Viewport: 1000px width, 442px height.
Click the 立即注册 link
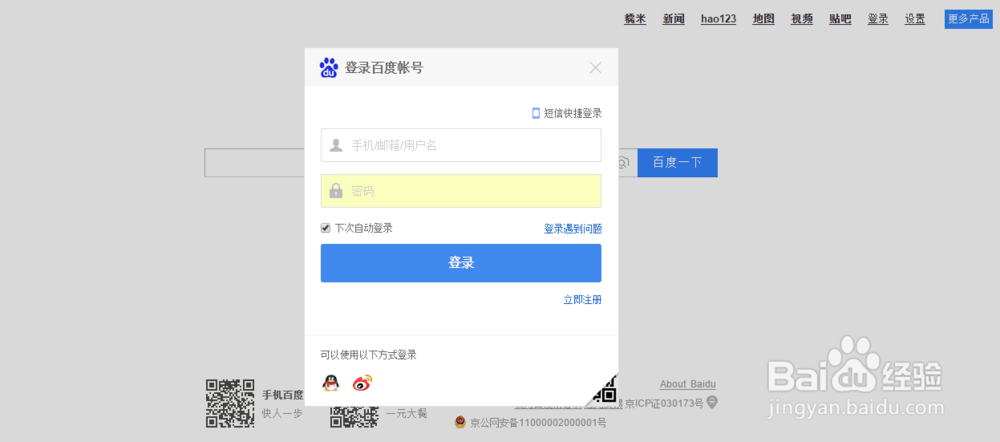pos(582,299)
